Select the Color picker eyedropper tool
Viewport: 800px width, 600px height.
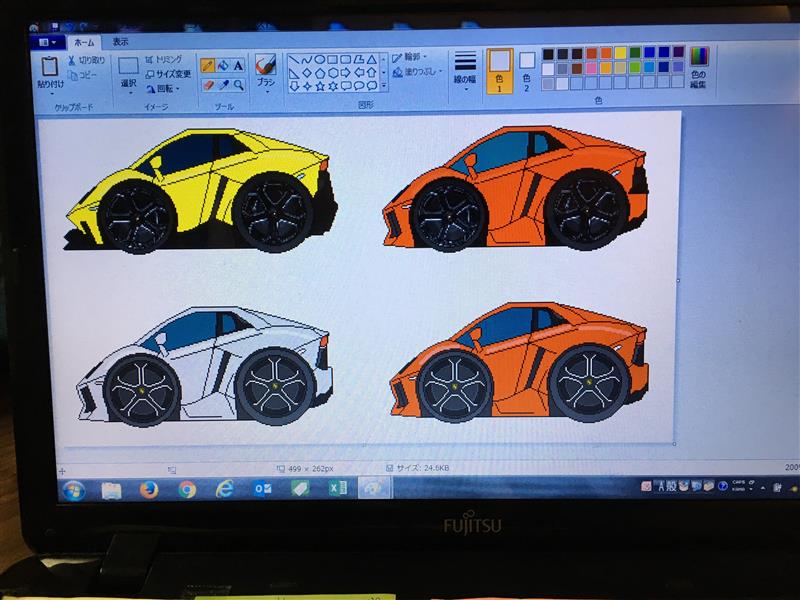[223, 85]
